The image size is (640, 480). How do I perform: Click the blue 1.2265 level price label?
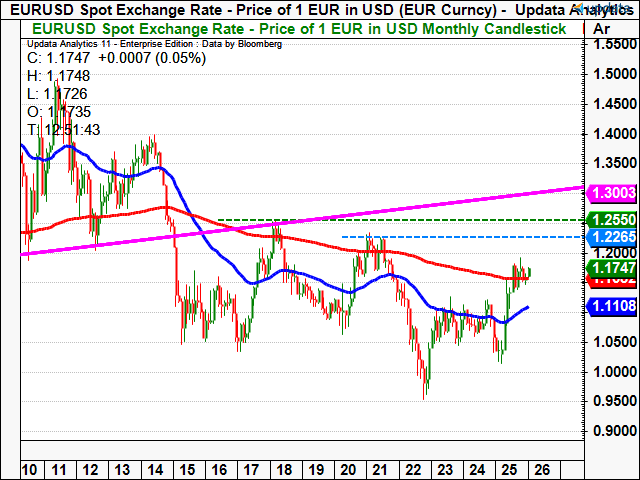pos(609,237)
